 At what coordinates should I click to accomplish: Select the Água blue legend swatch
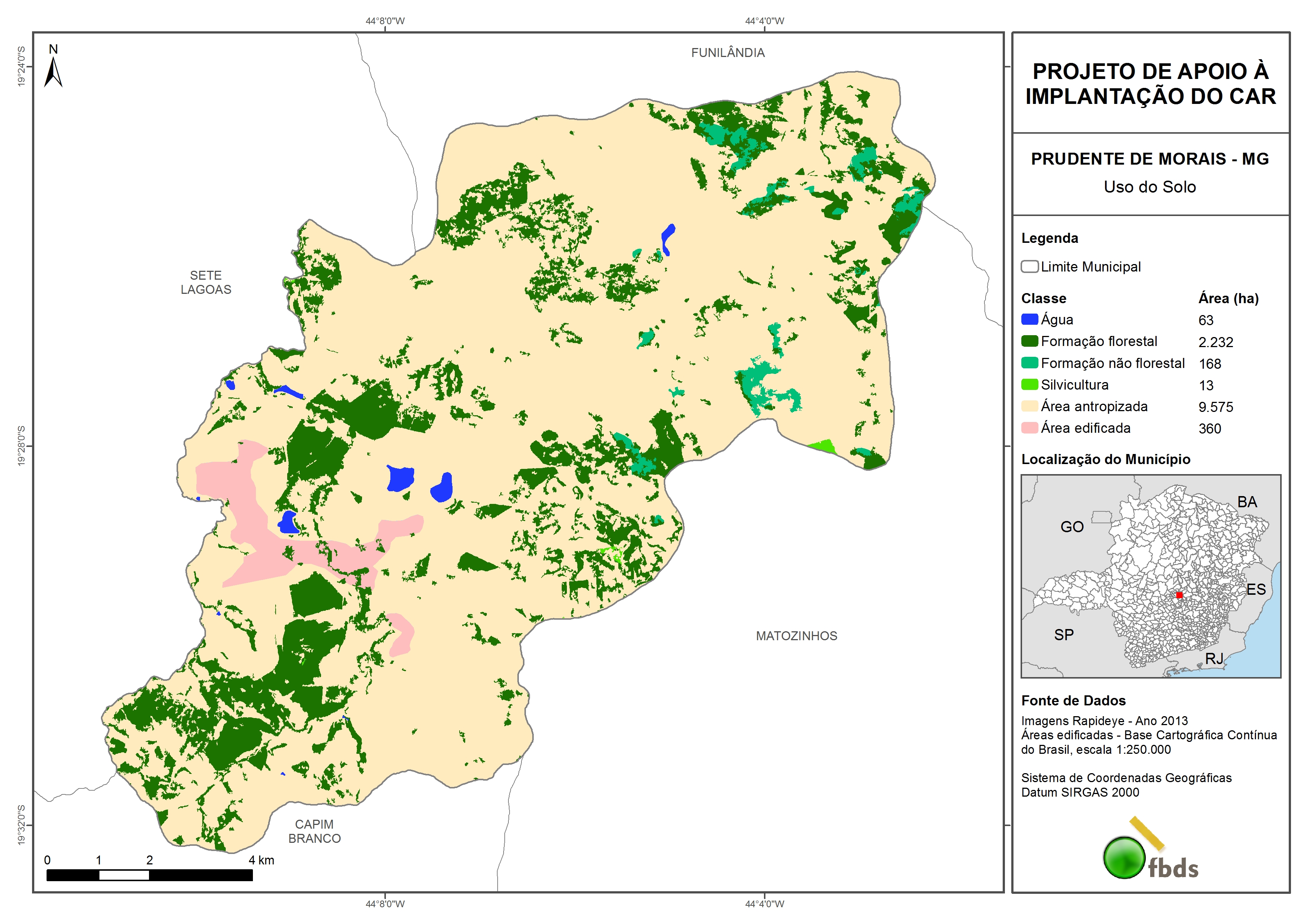tap(1029, 320)
